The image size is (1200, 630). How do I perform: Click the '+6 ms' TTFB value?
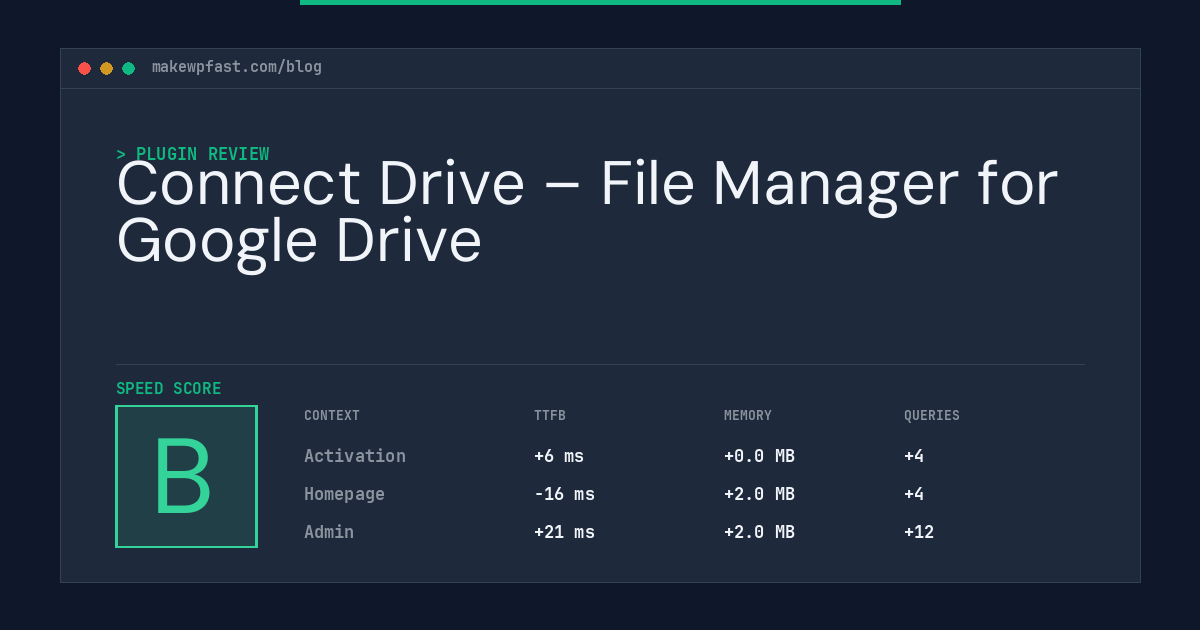(559, 456)
